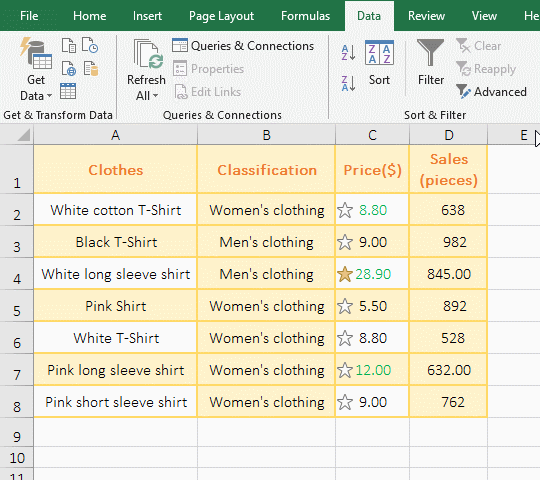Select White long sleeve shirt cell
Screen dimensions: 540x480
click(x=115, y=274)
